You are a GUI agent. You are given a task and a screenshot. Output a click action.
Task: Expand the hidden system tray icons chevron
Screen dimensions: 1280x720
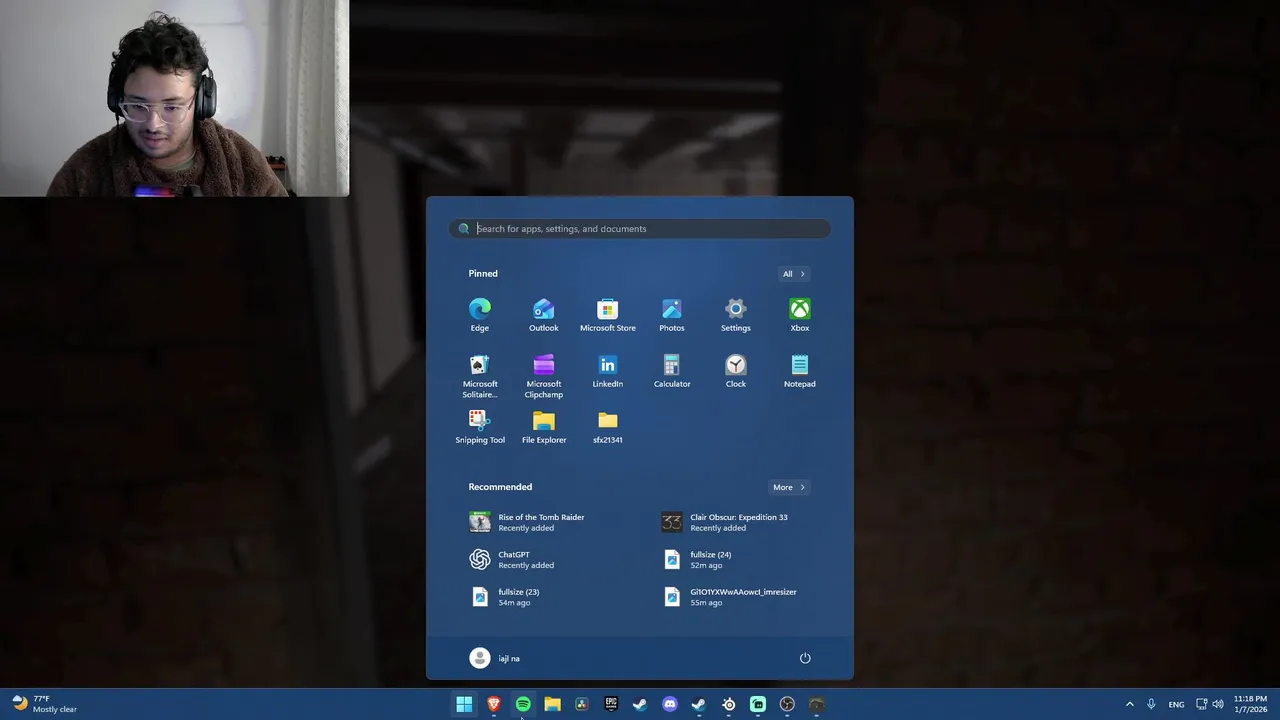click(x=1130, y=705)
